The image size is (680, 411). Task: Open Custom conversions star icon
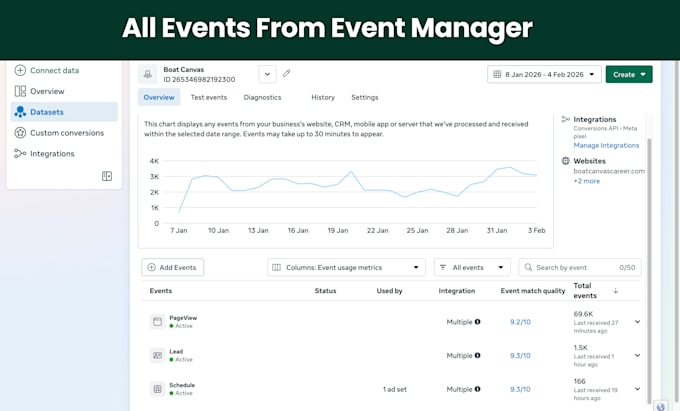(x=20, y=133)
